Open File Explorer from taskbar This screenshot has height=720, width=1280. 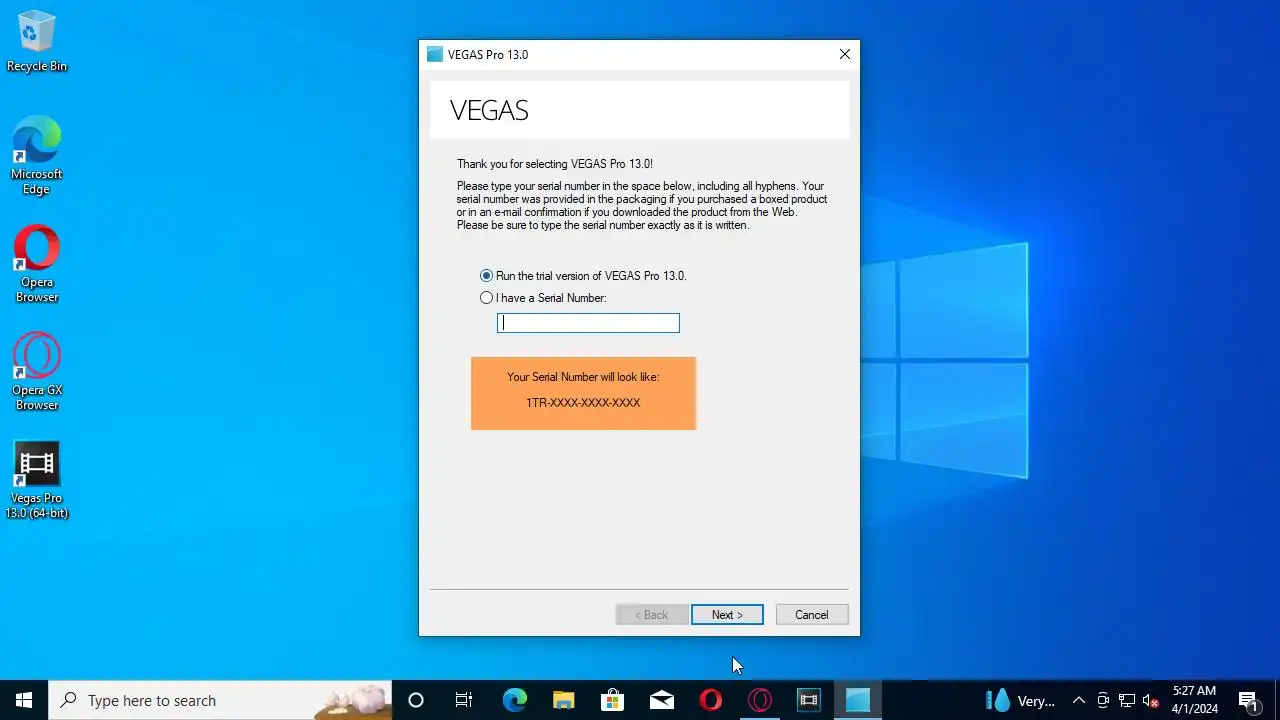pos(563,700)
